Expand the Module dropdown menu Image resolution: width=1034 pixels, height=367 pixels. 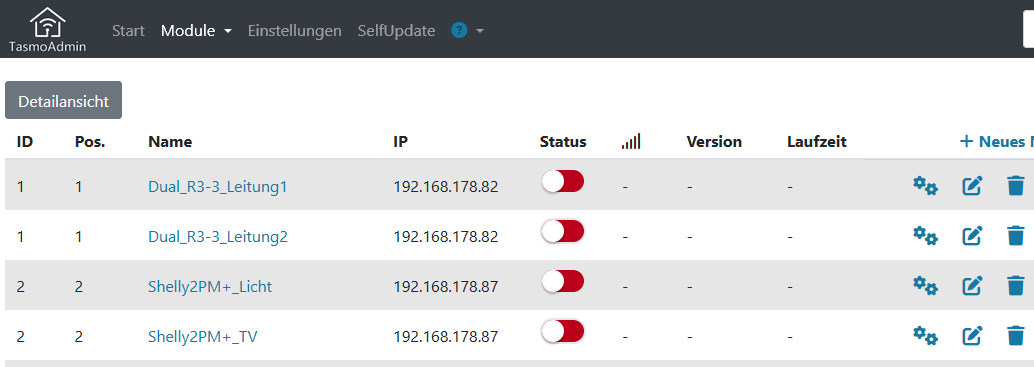pyautogui.click(x=197, y=31)
